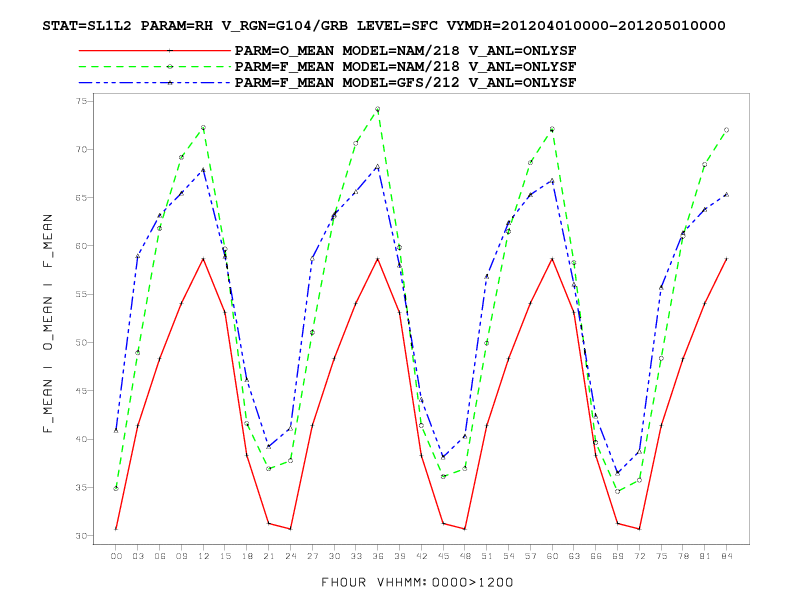Click x-axis tick label 30
The height and width of the screenshot is (612, 792).
[x=334, y=556]
